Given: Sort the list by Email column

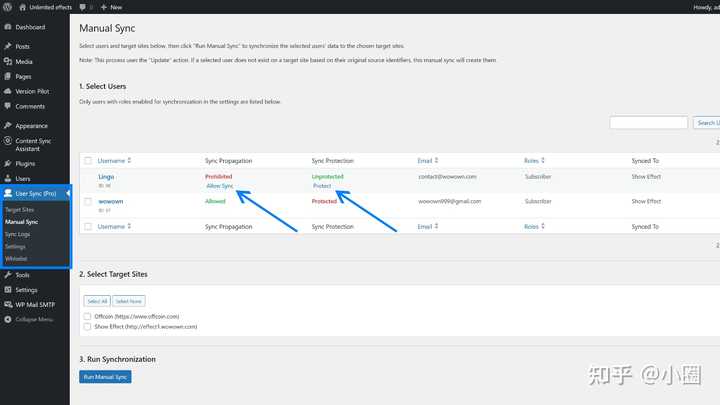Looking at the screenshot, I should click(x=427, y=160).
